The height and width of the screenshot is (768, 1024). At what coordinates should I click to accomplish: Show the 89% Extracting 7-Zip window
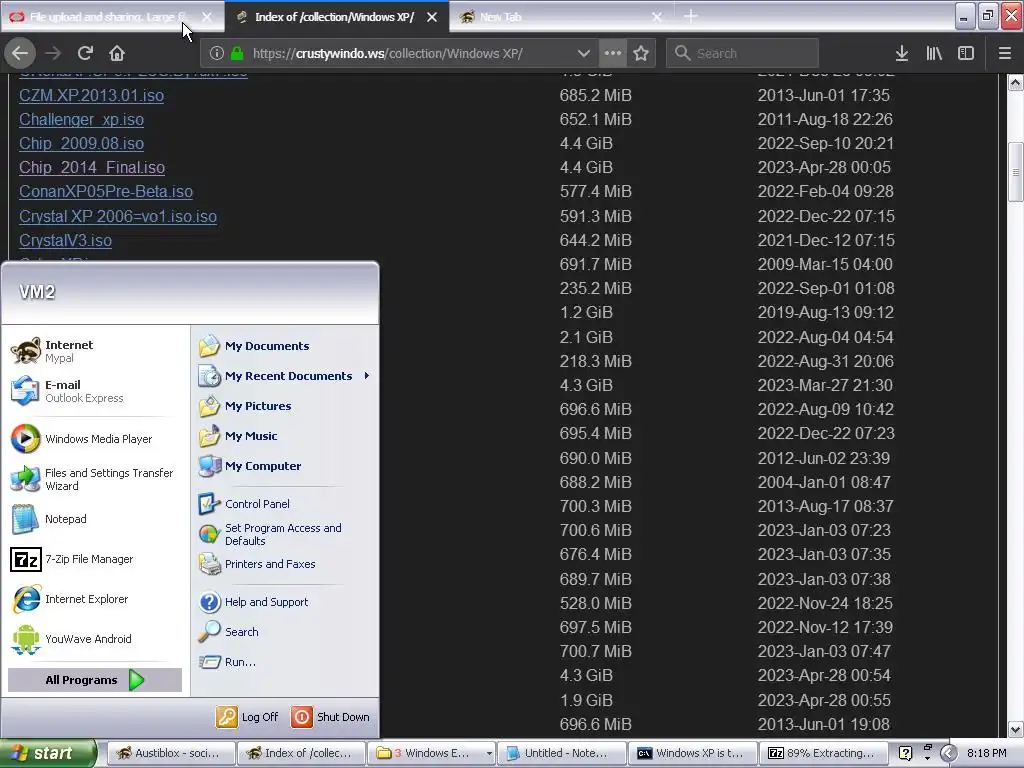822,753
